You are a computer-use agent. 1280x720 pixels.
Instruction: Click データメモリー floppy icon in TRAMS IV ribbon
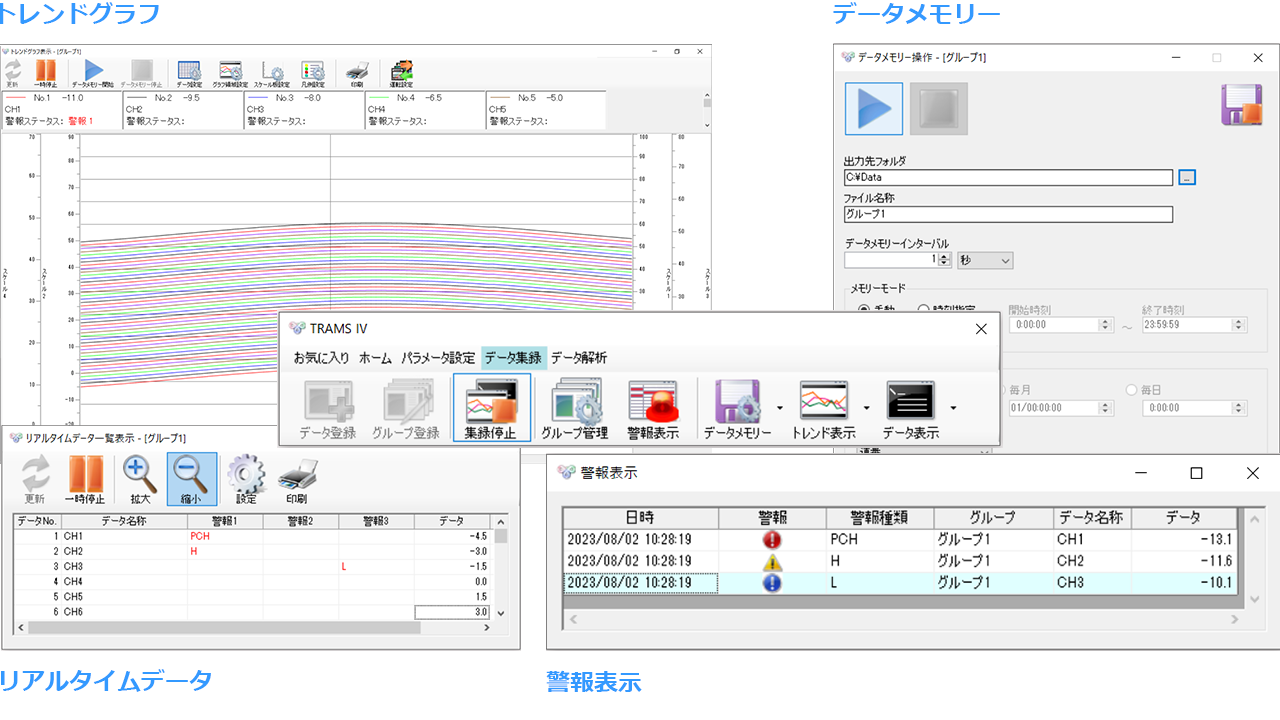(738, 408)
